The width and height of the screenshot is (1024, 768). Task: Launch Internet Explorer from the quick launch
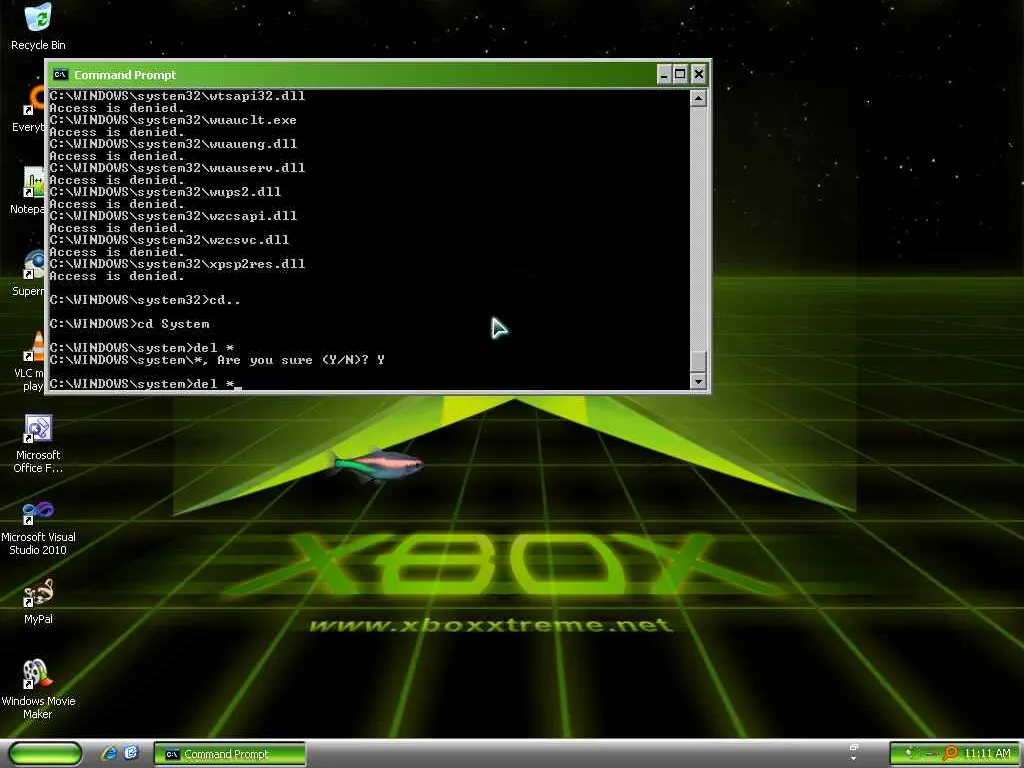(109, 754)
